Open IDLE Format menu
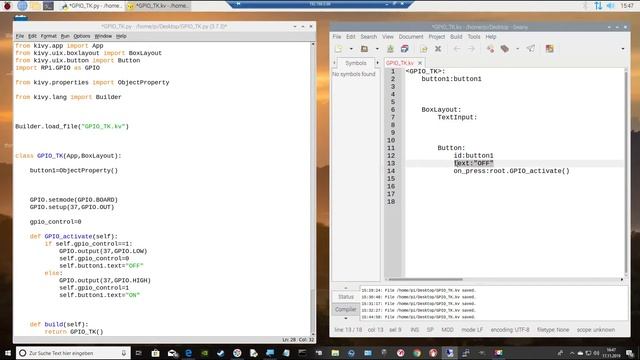Screen dimensions: 640x360 [49, 36]
